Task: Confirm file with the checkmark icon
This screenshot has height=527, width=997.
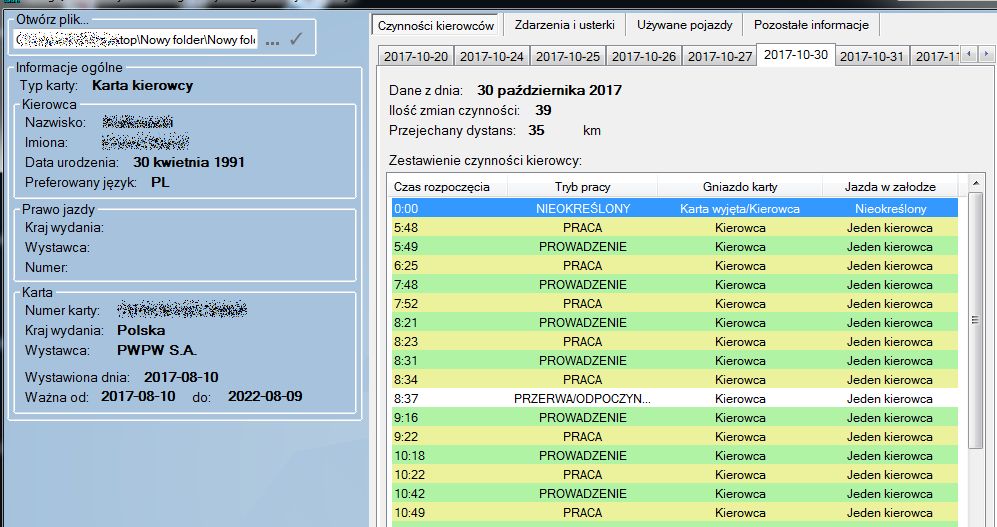Action: [296, 39]
